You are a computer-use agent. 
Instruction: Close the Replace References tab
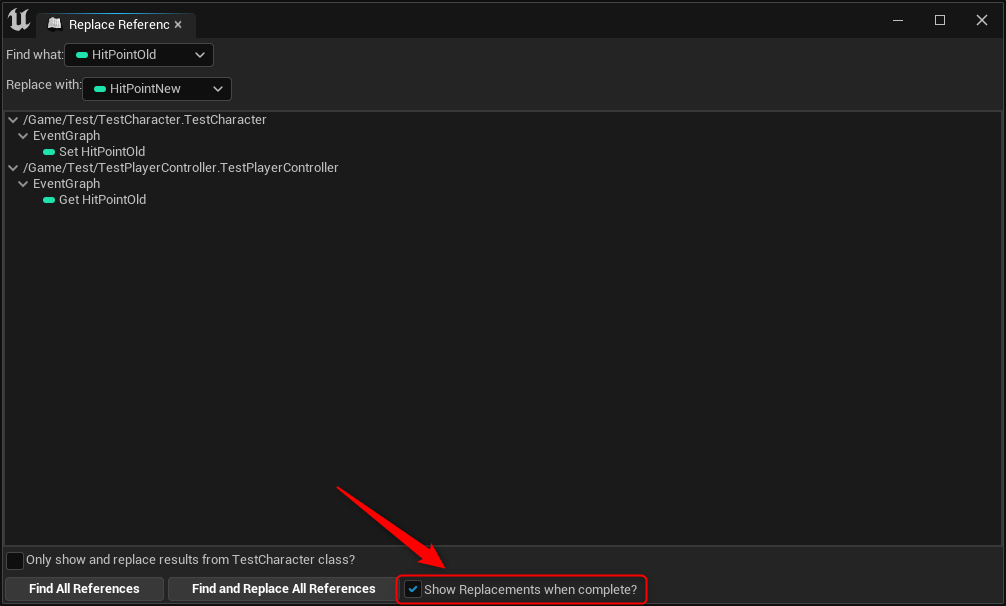178,24
